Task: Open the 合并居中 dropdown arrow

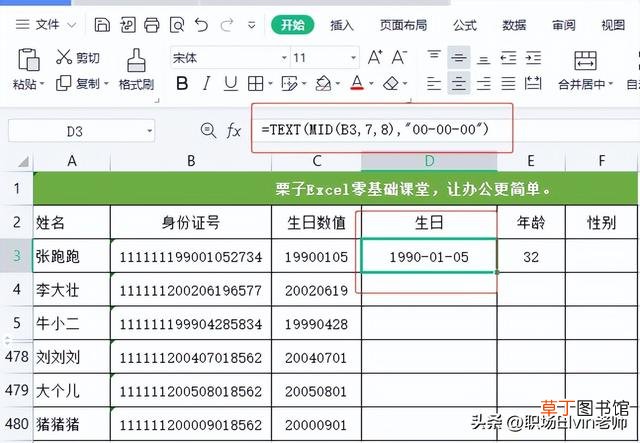Action: click(611, 84)
